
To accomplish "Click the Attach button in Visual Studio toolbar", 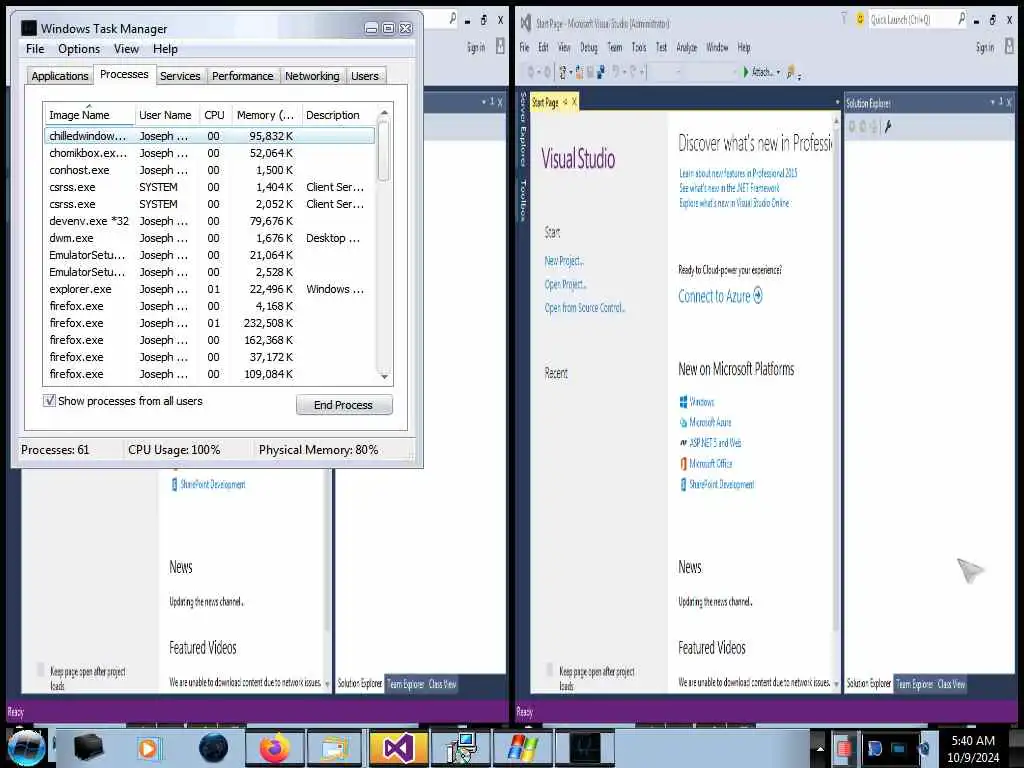I will pos(758,72).
